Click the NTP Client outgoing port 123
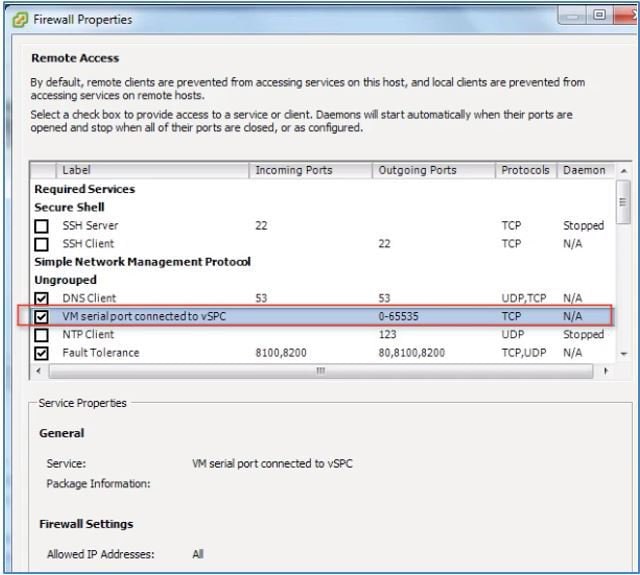 387,335
